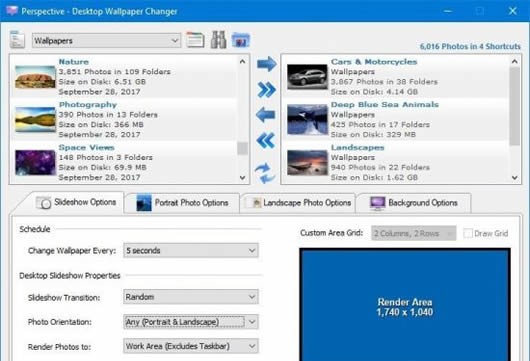The width and height of the screenshot is (530, 361).
Task: Open the calendar-style list view icon
Action: pyautogui.click(x=195, y=40)
